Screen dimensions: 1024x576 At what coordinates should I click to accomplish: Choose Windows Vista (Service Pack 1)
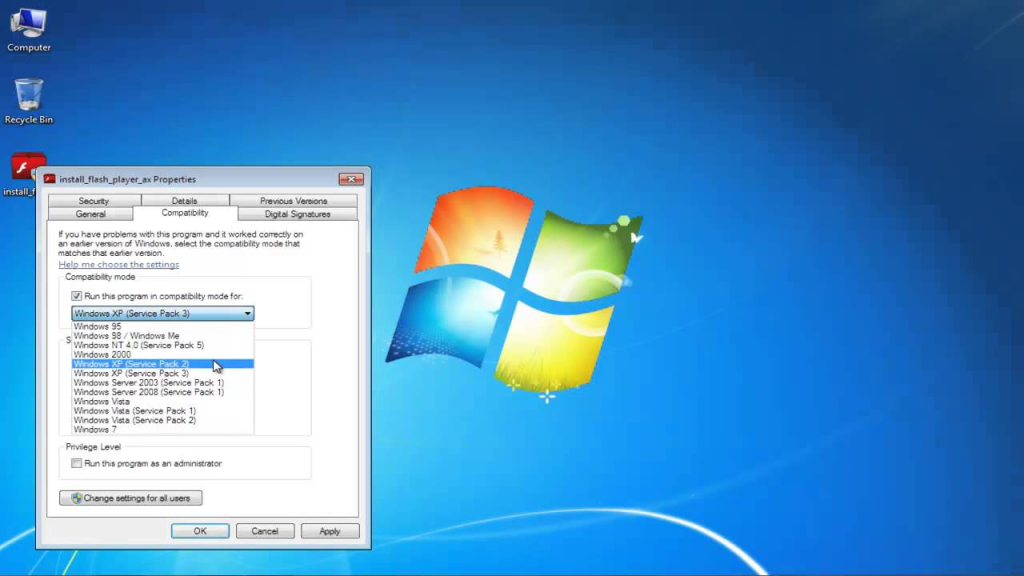pyautogui.click(x=163, y=411)
